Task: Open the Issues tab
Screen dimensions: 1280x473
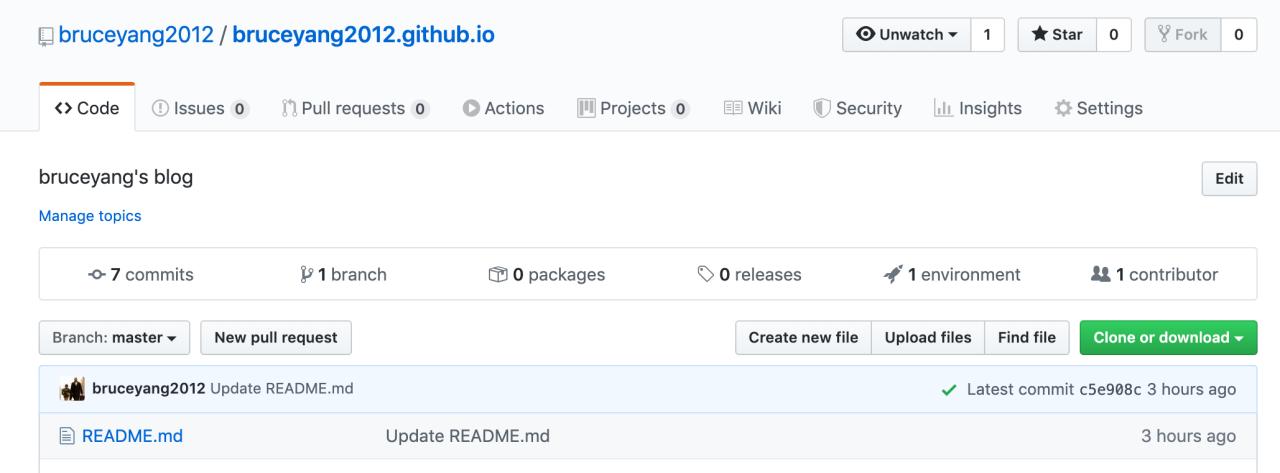Action: [199, 108]
